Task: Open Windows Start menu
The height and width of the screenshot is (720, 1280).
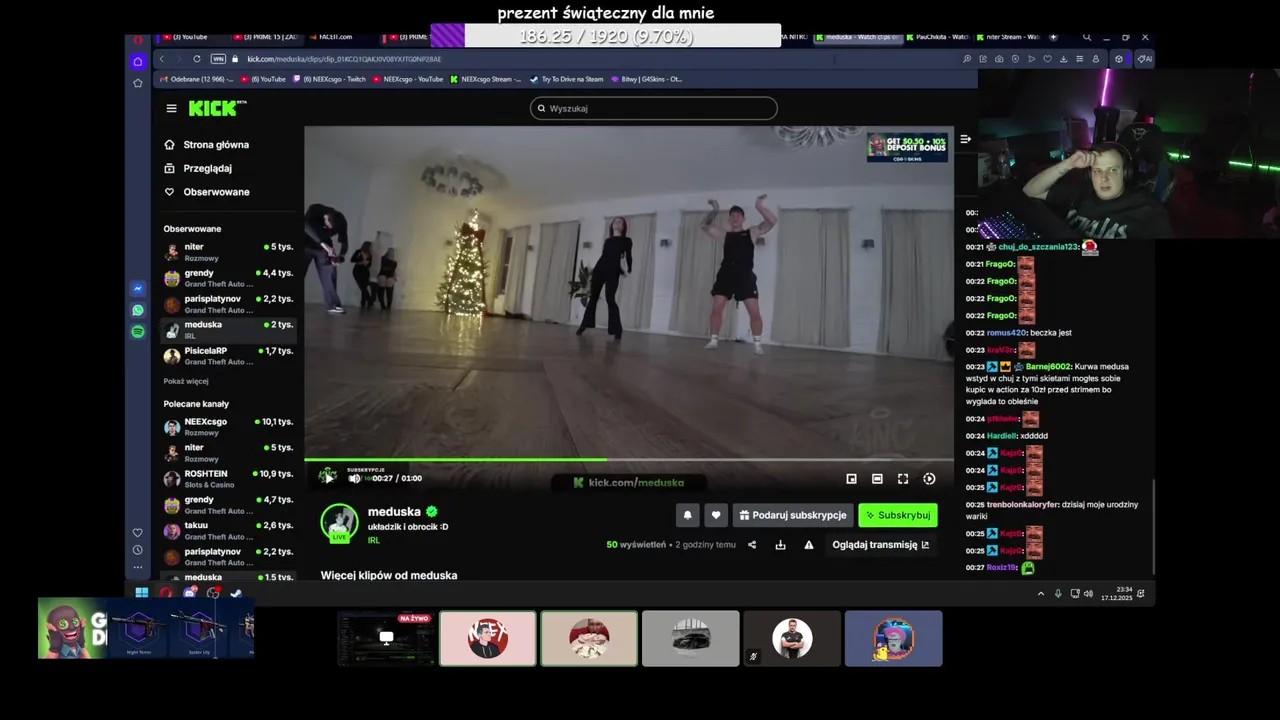Action: pos(142,593)
